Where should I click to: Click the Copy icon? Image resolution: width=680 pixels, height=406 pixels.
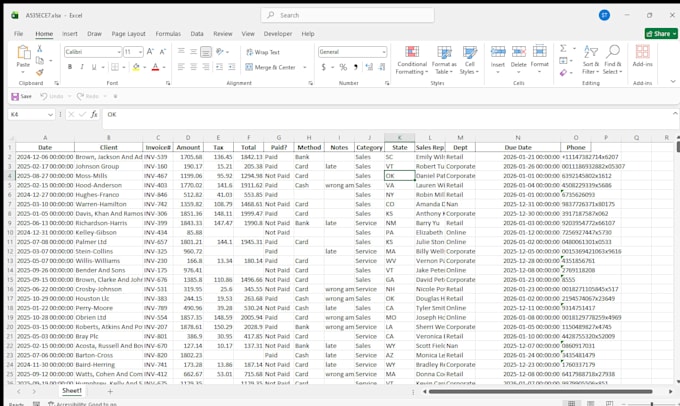click(x=39, y=60)
